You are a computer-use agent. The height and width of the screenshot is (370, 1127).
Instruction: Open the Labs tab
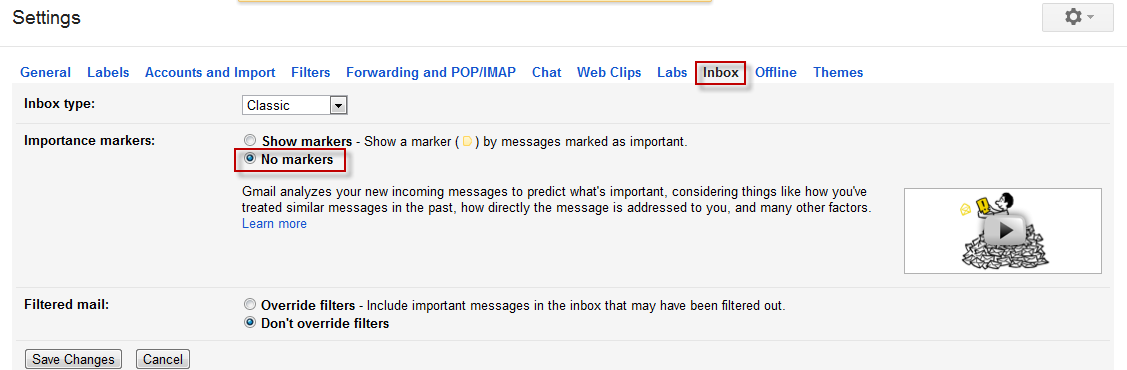[x=672, y=73]
